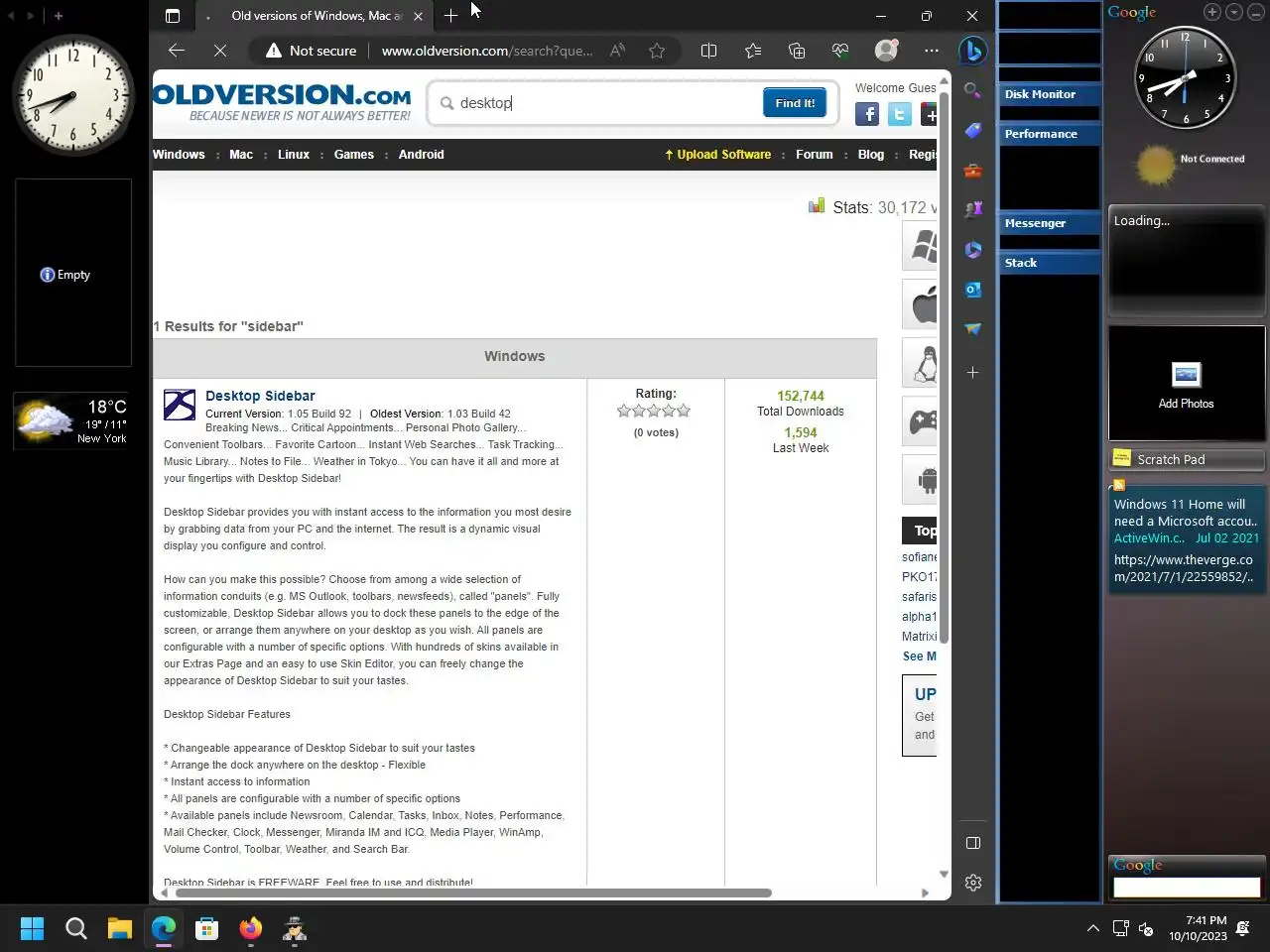Click the Desktop Sidebar program logo
Viewport: 1270px width, 952px height.
pos(180,405)
